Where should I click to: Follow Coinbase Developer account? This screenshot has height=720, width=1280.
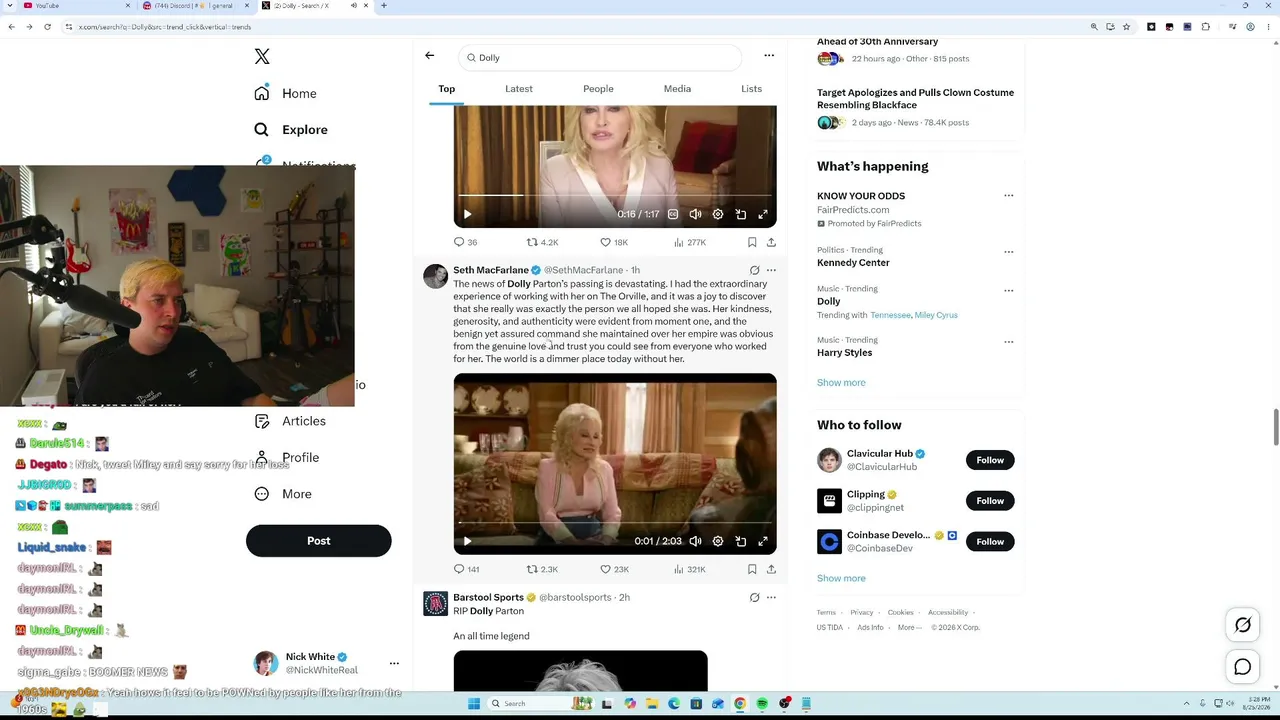coord(990,542)
